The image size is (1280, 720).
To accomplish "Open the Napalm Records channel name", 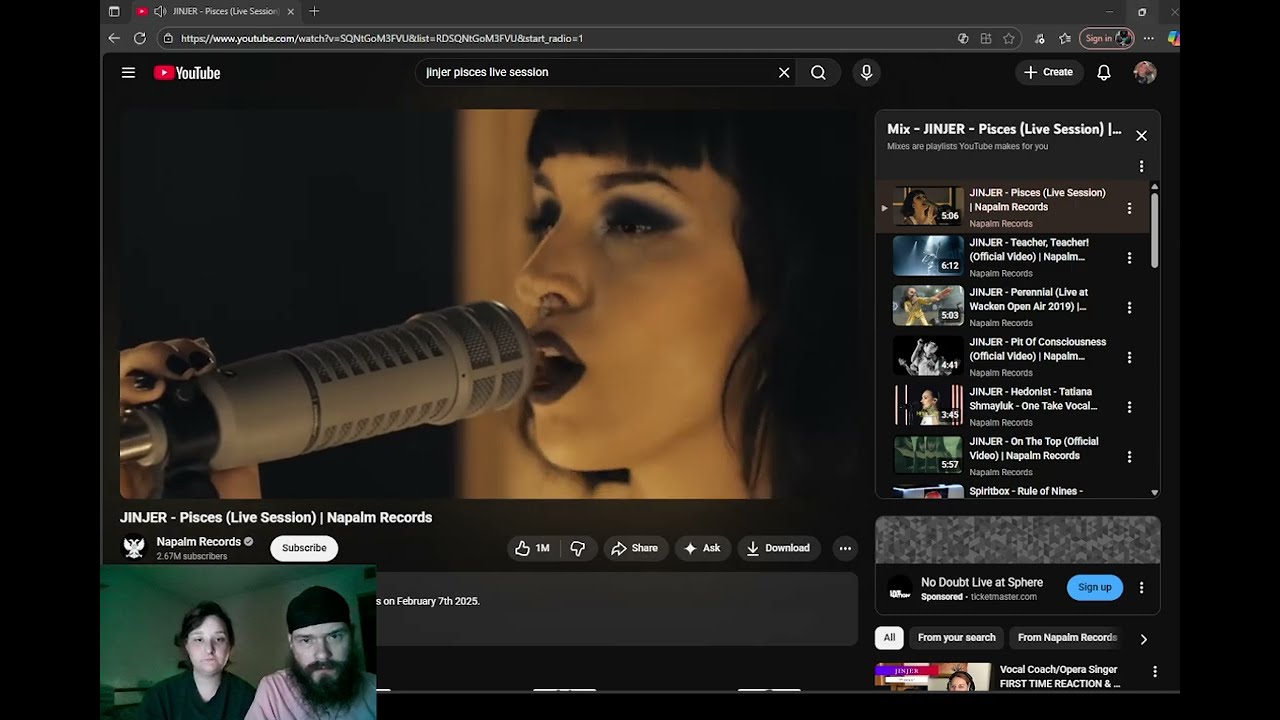I will pyautogui.click(x=199, y=542).
